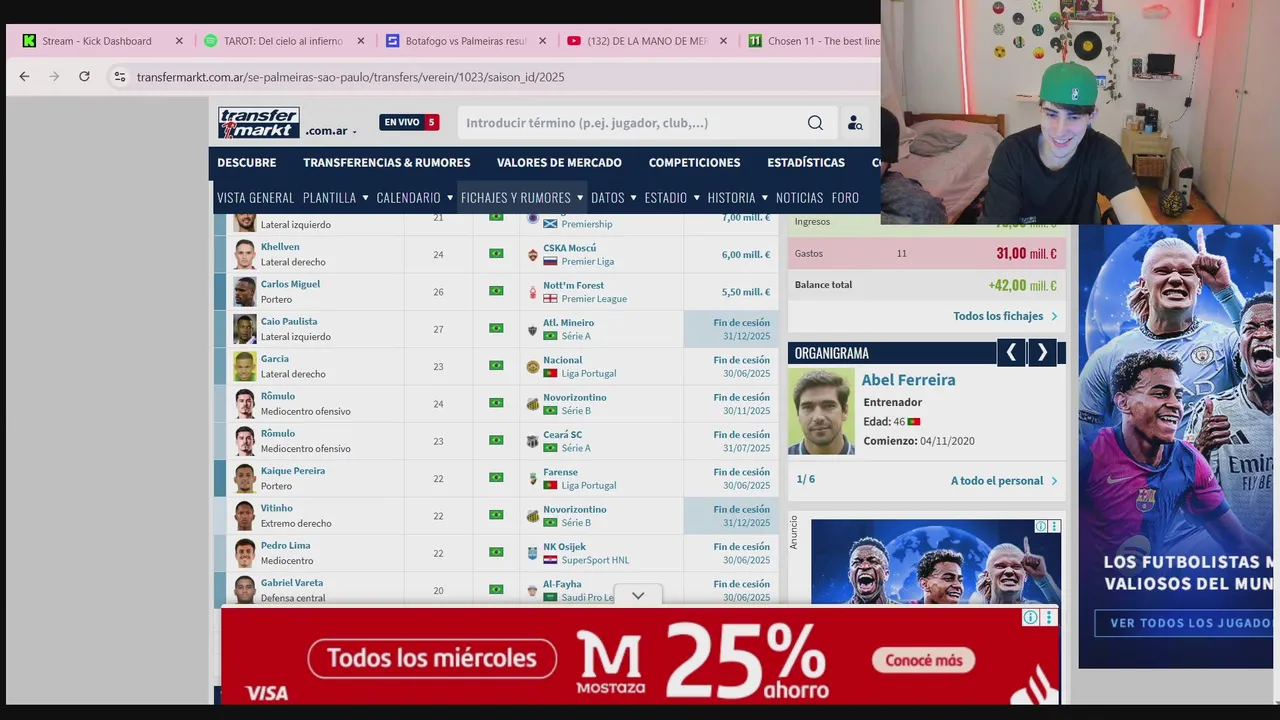Open site information icon in address bar
The image size is (1280, 720).
click(119, 77)
